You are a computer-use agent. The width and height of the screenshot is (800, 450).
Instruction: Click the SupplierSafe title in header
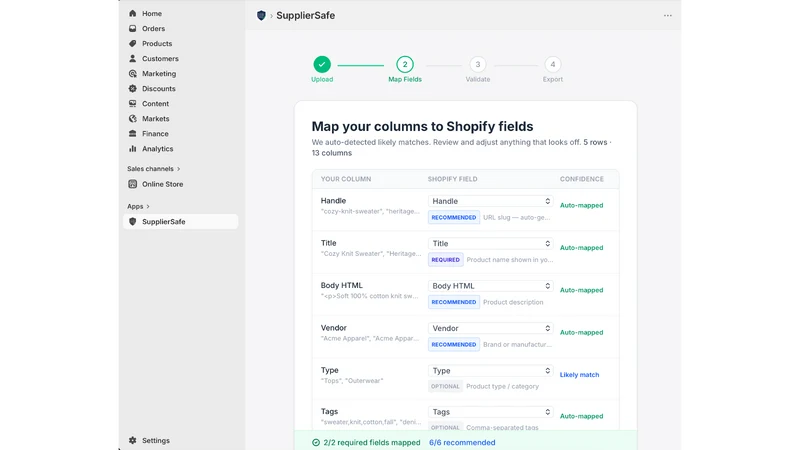306,15
